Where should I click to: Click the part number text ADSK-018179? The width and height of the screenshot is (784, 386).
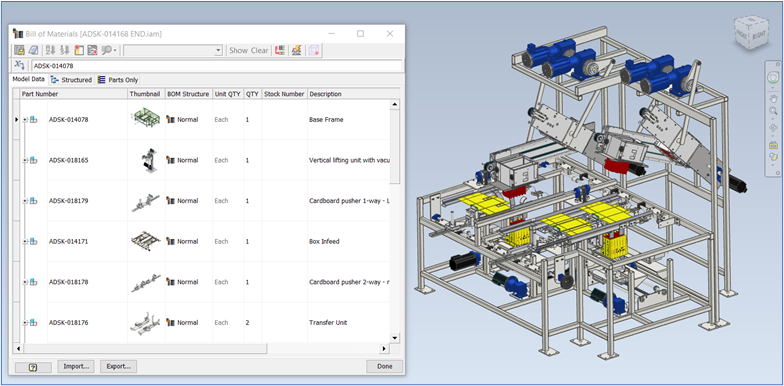click(68, 200)
